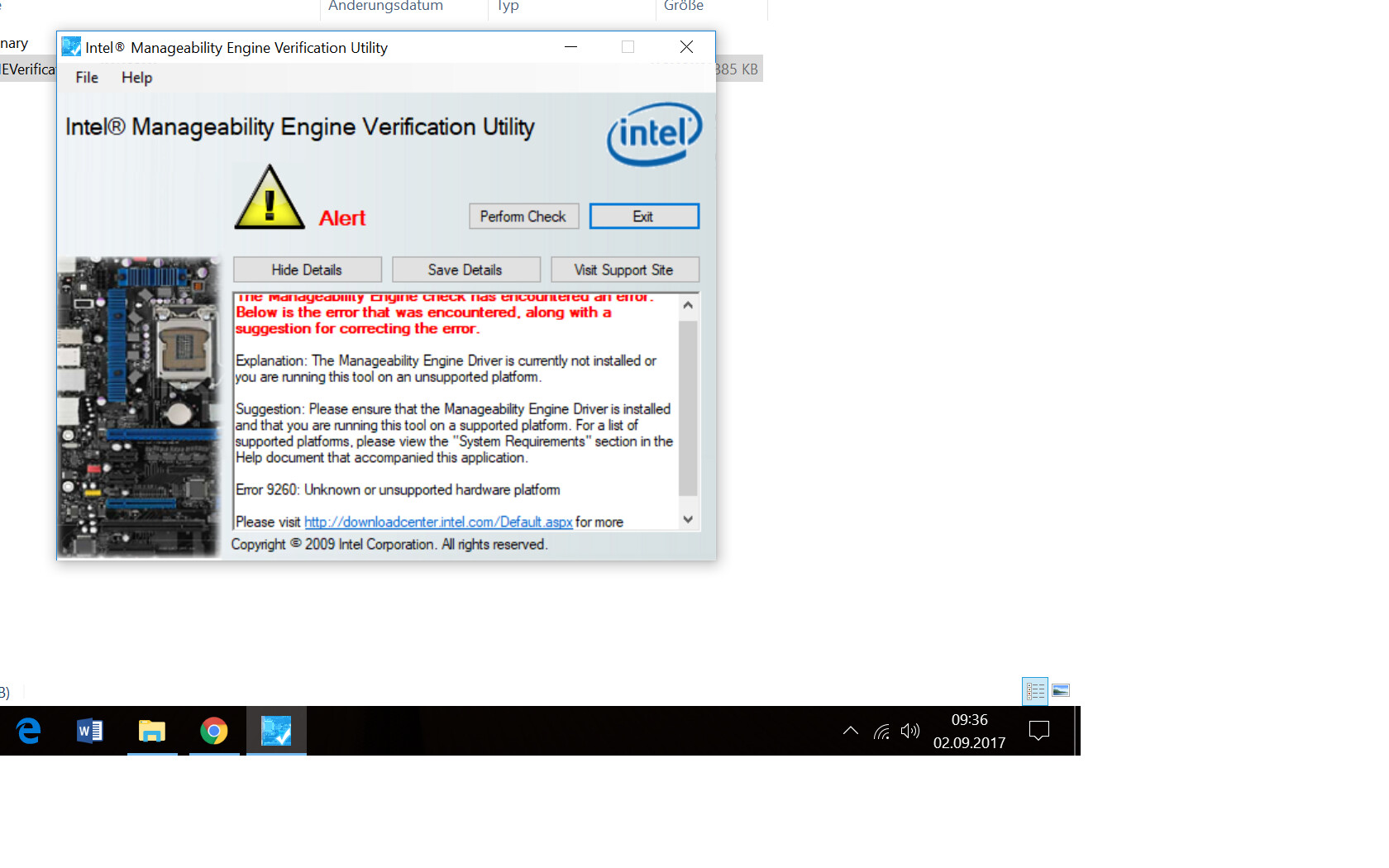Click the 385 KB file size in Explorer
Image resolution: width=1389 pixels, height=868 pixels.
point(737,69)
